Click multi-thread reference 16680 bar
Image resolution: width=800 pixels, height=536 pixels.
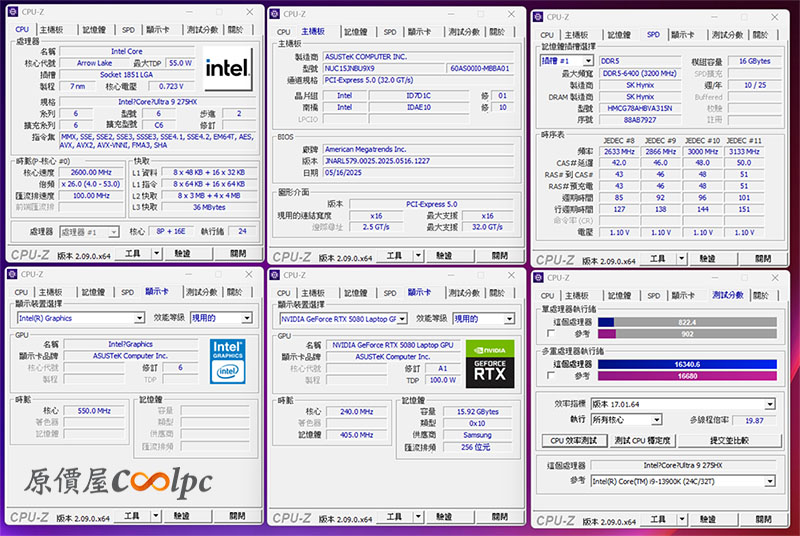687,375
